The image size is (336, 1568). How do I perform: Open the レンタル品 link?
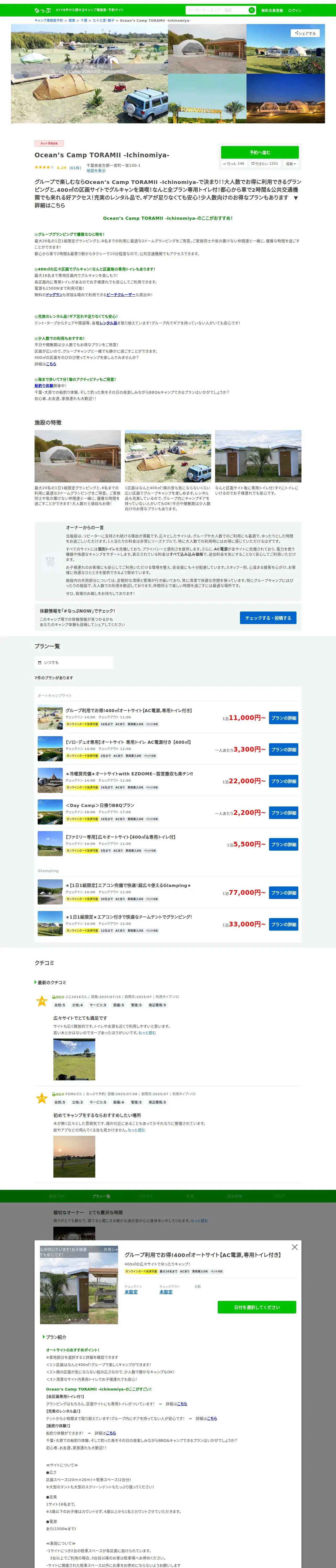109,323
